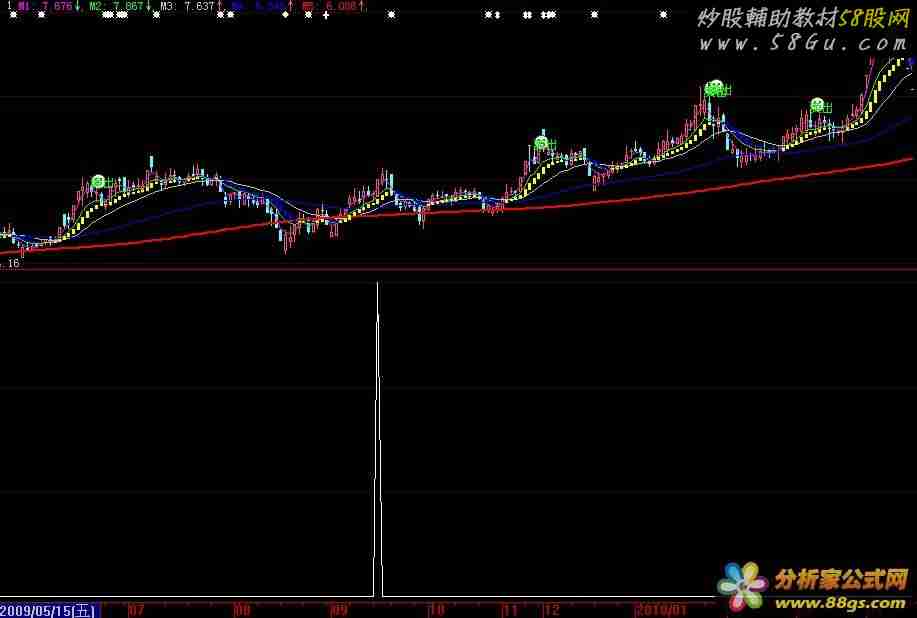Click the M2 moving average value 7.867
This screenshot has height=618, width=917.
127,6
